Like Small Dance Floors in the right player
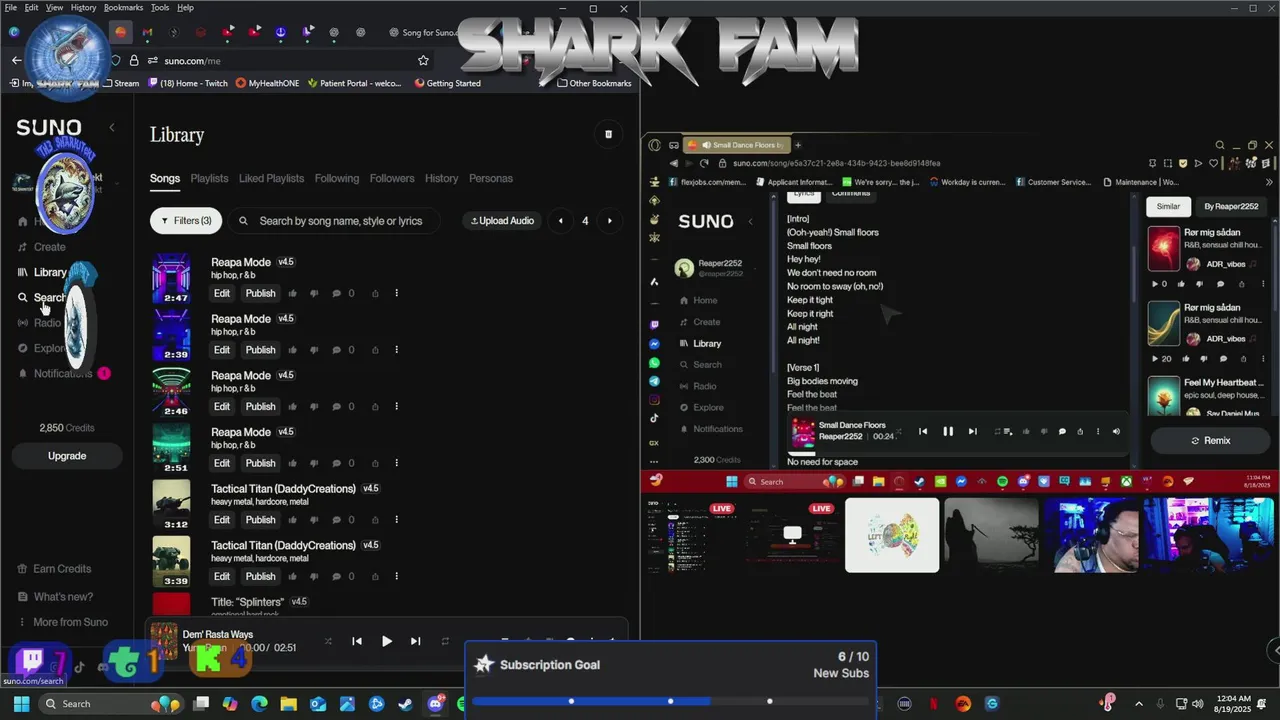 click(1026, 431)
